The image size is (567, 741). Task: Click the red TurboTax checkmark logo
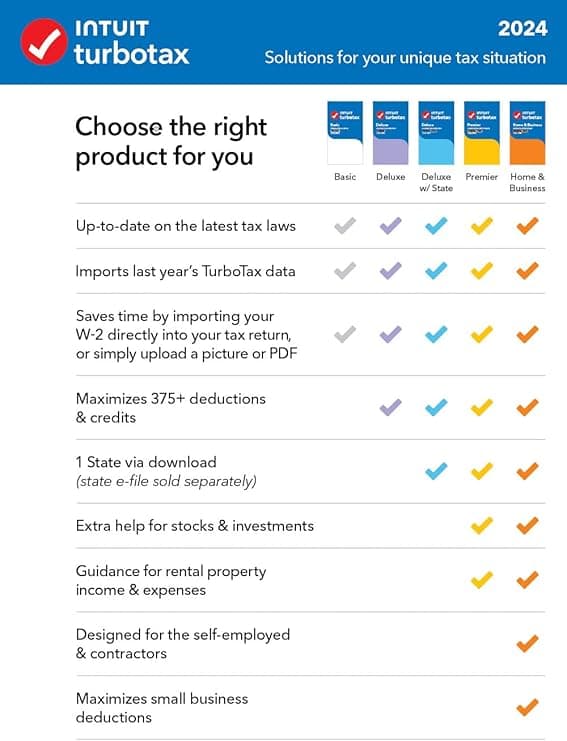[43, 42]
